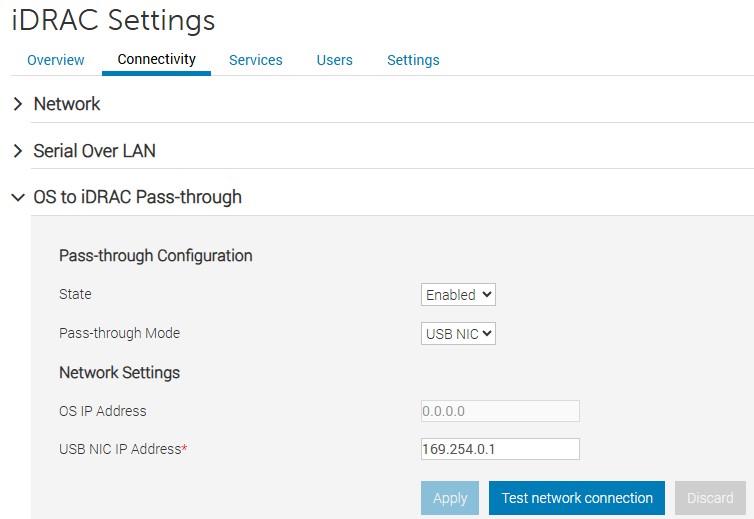This screenshot has height=519, width=754.
Task: Click the chevron icon beside Network
Action: (x=17, y=104)
